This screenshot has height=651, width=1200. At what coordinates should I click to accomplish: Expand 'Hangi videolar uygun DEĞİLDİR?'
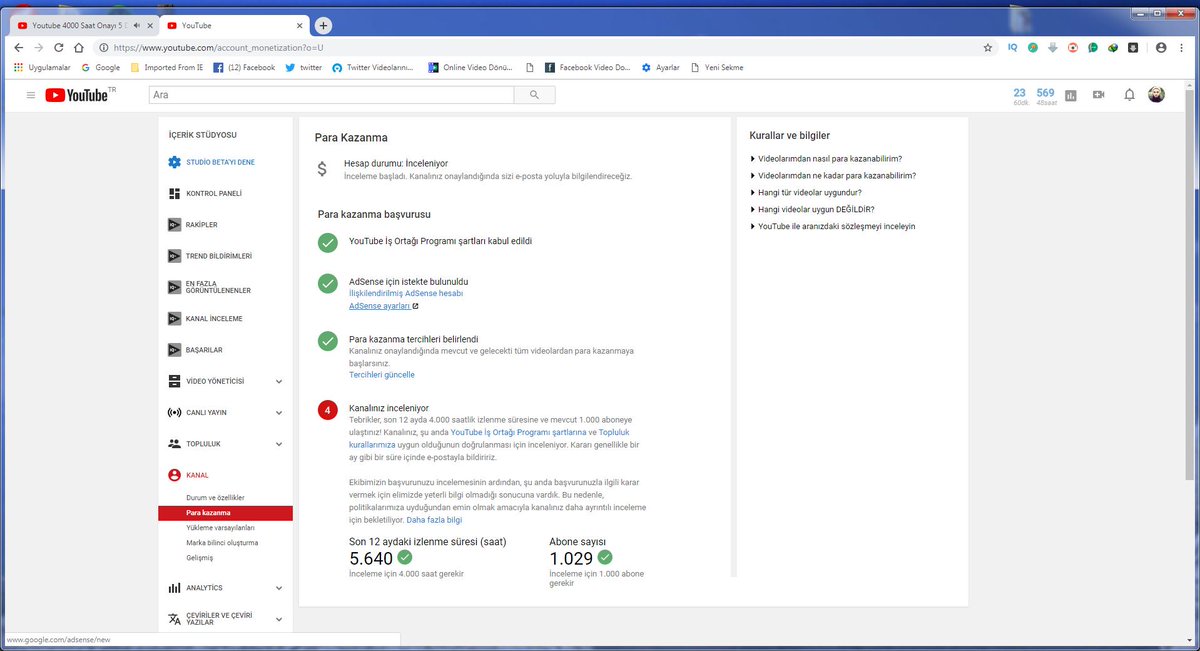812,209
